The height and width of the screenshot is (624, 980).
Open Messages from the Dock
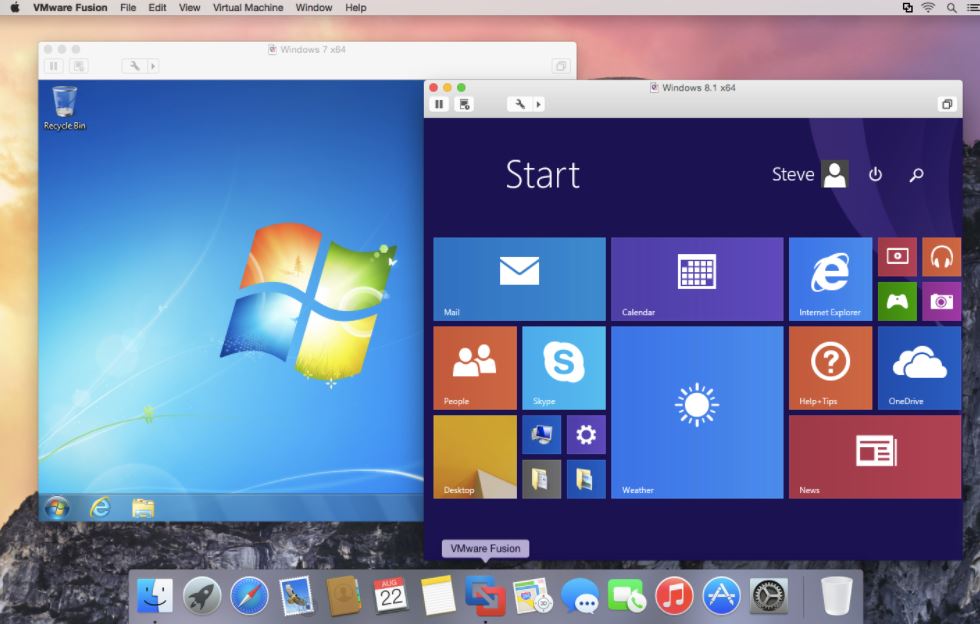[579, 595]
